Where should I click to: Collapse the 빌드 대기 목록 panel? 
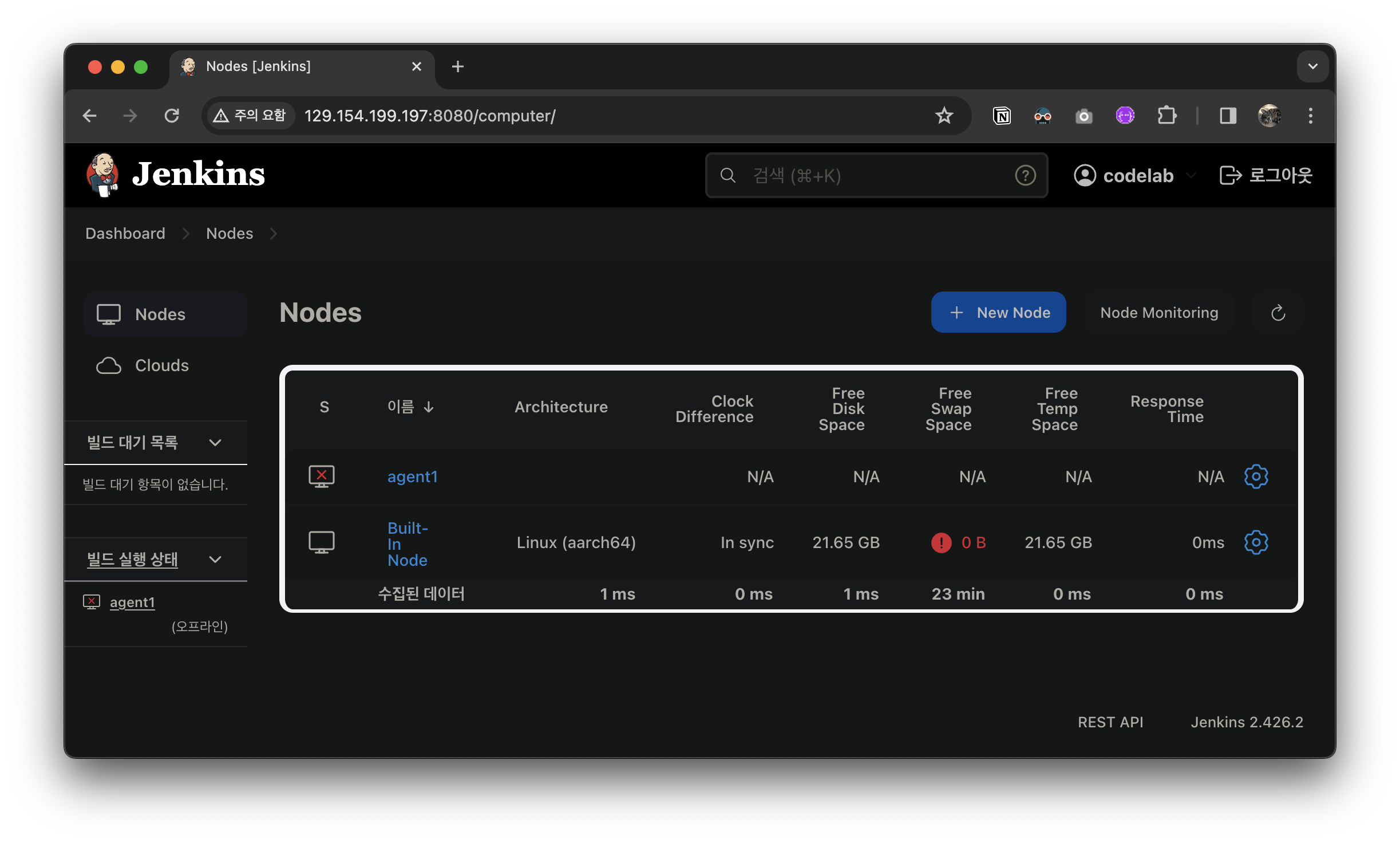pyautogui.click(x=215, y=443)
